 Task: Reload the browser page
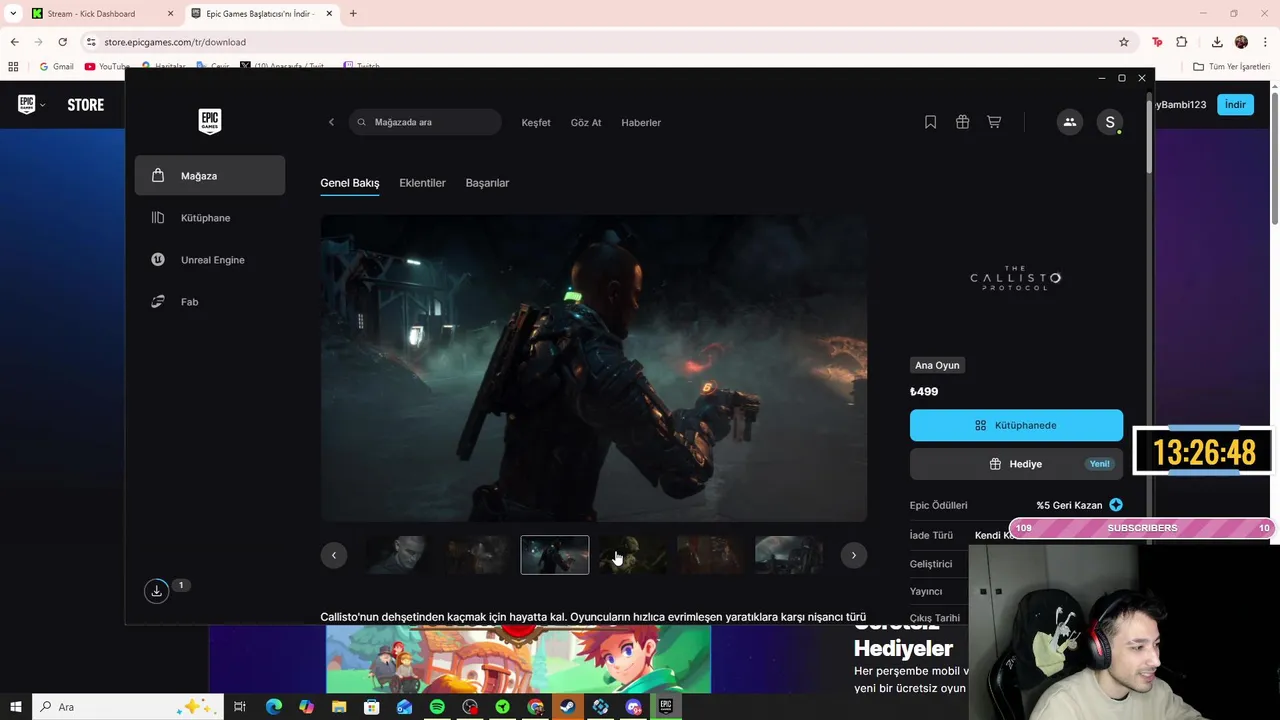[62, 42]
